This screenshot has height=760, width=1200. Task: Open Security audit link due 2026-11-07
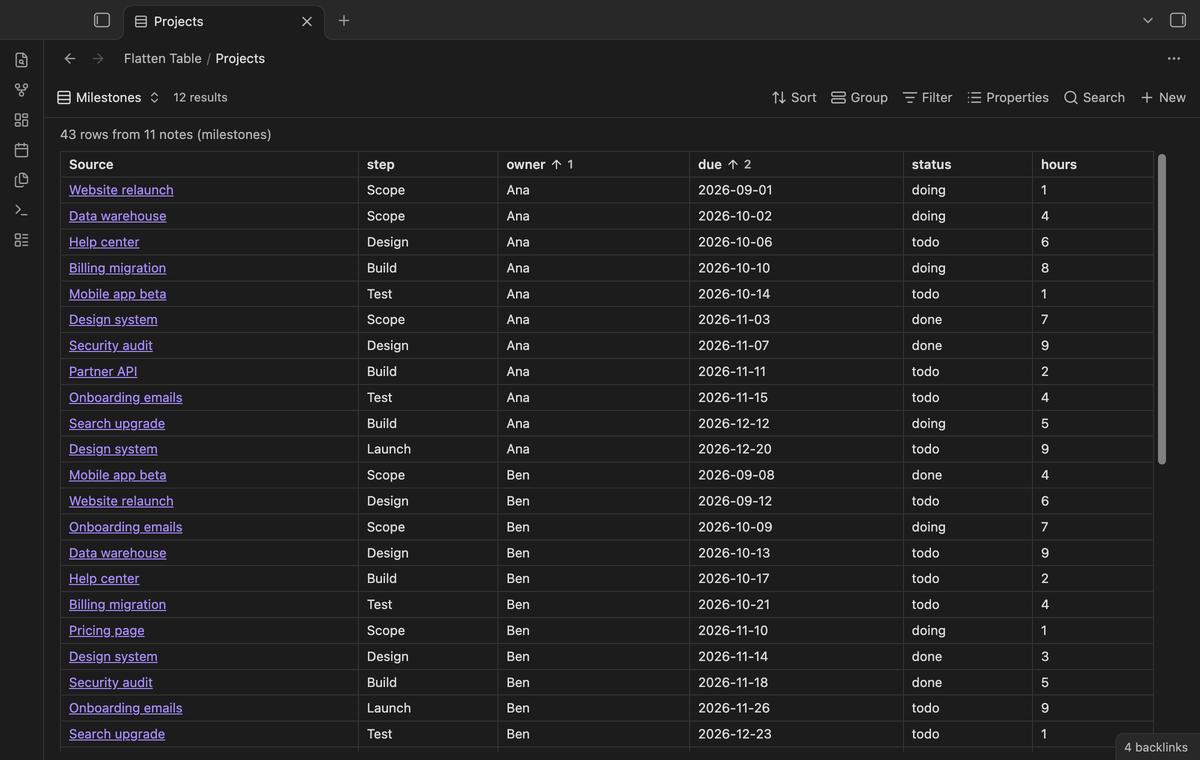tap(111, 345)
